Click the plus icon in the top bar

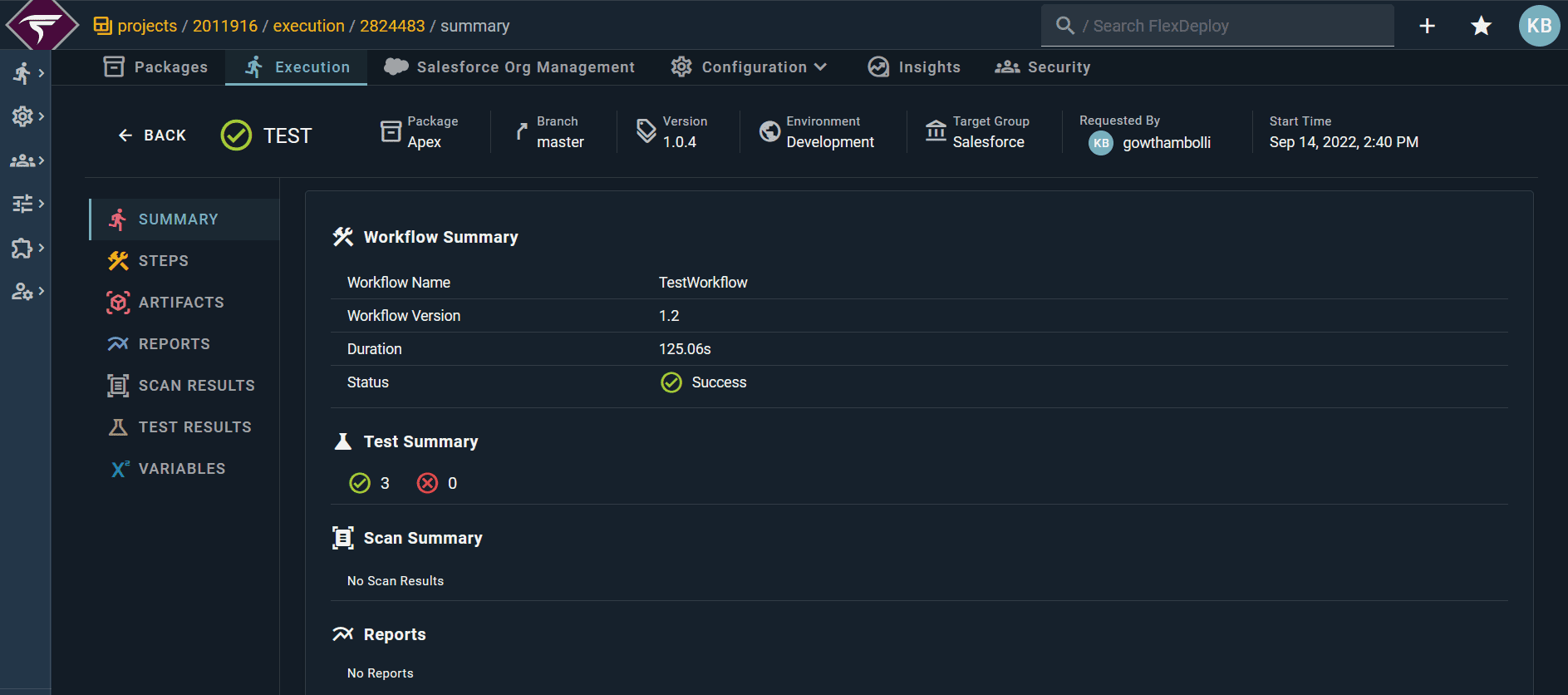click(x=1427, y=26)
